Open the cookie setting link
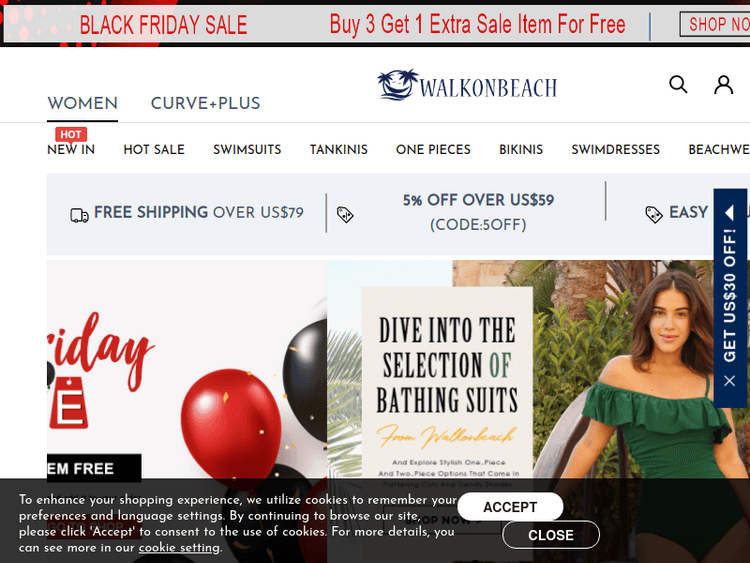Screen dimensions: 750x563 179,548
